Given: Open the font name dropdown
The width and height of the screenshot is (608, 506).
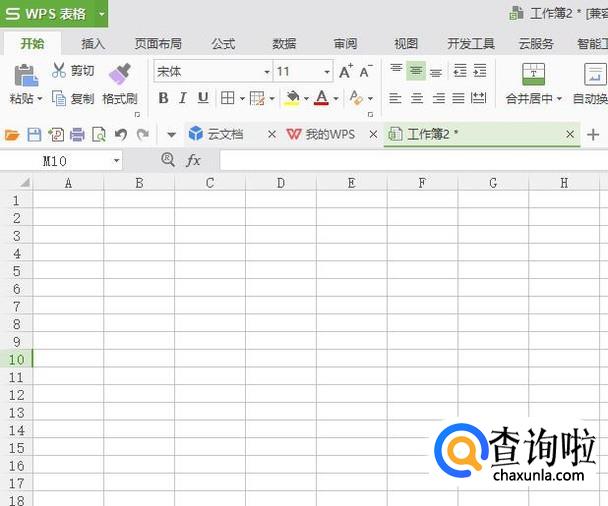Looking at the screenshot, I should click(267, 72).
